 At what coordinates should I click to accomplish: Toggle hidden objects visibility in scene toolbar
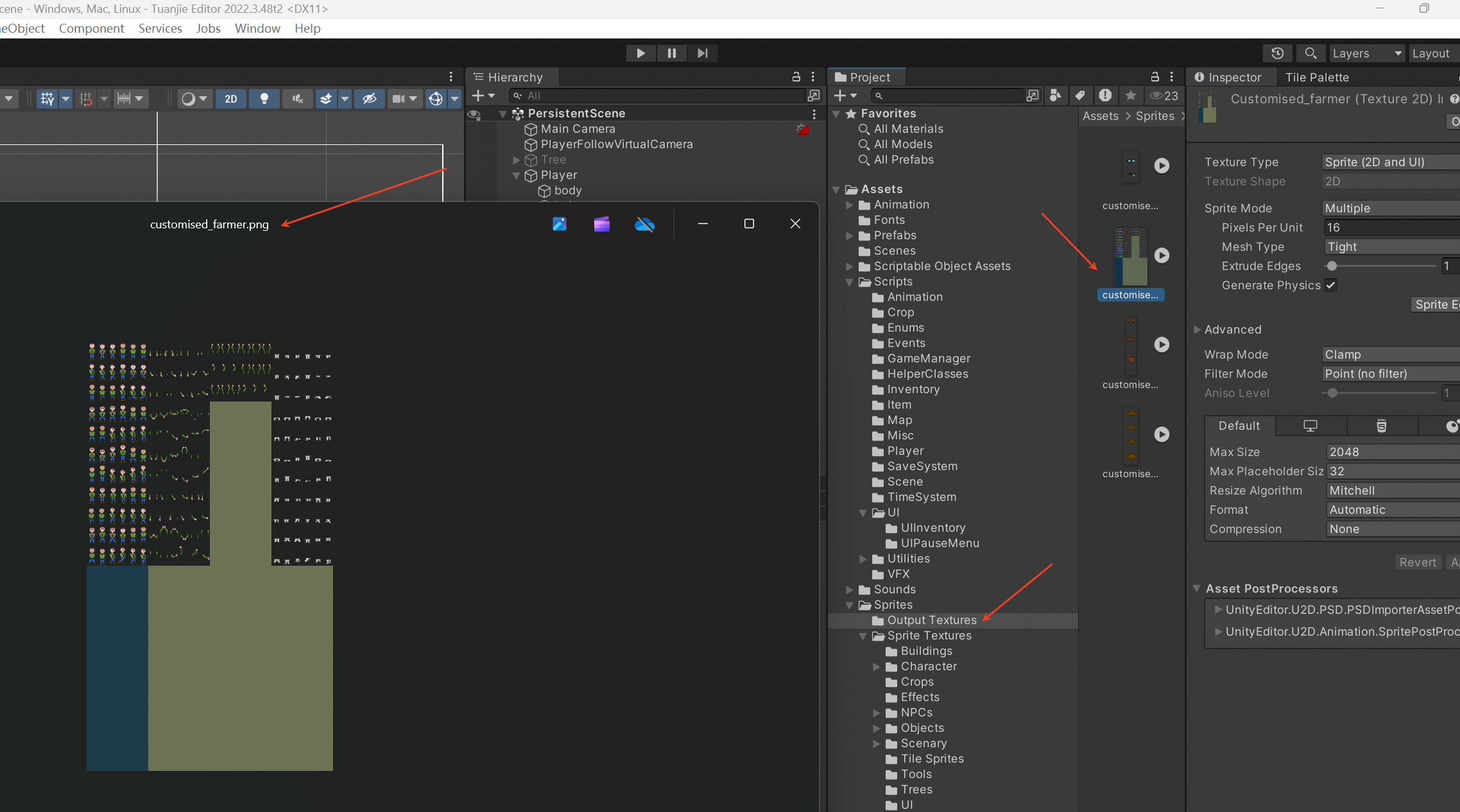coord(369,99)
